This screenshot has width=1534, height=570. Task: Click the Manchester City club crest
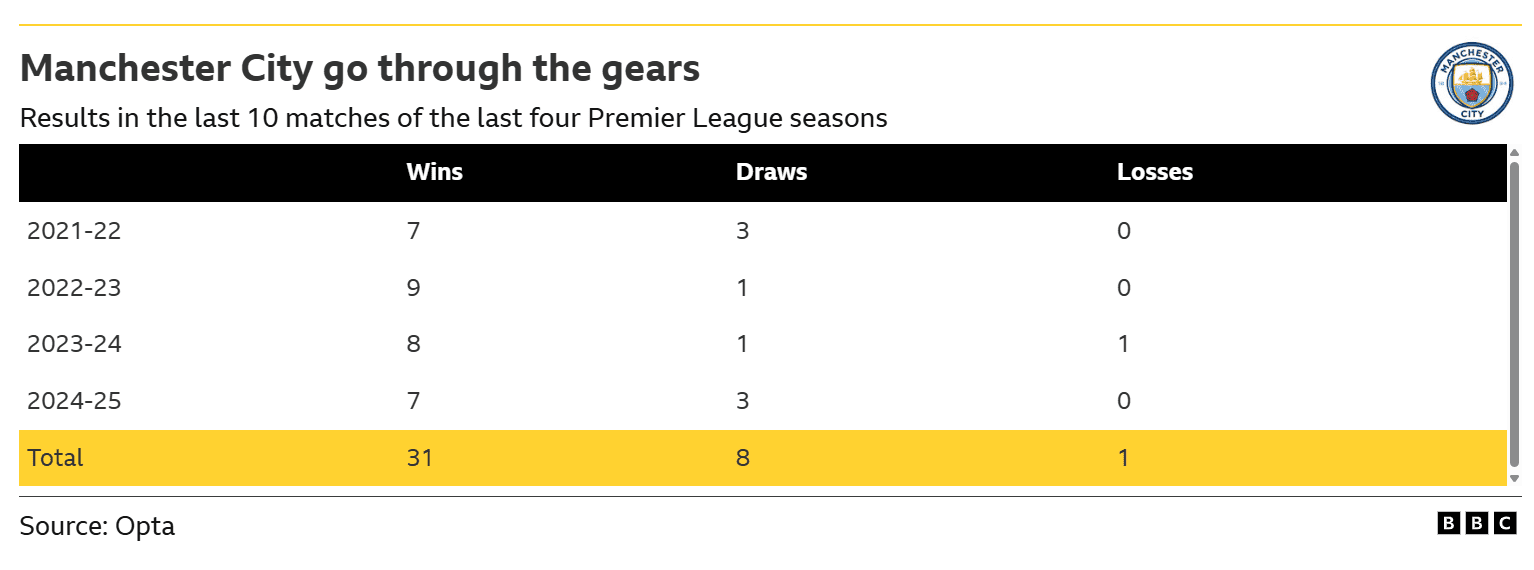pyautogui.click(x=1469, y=83)
